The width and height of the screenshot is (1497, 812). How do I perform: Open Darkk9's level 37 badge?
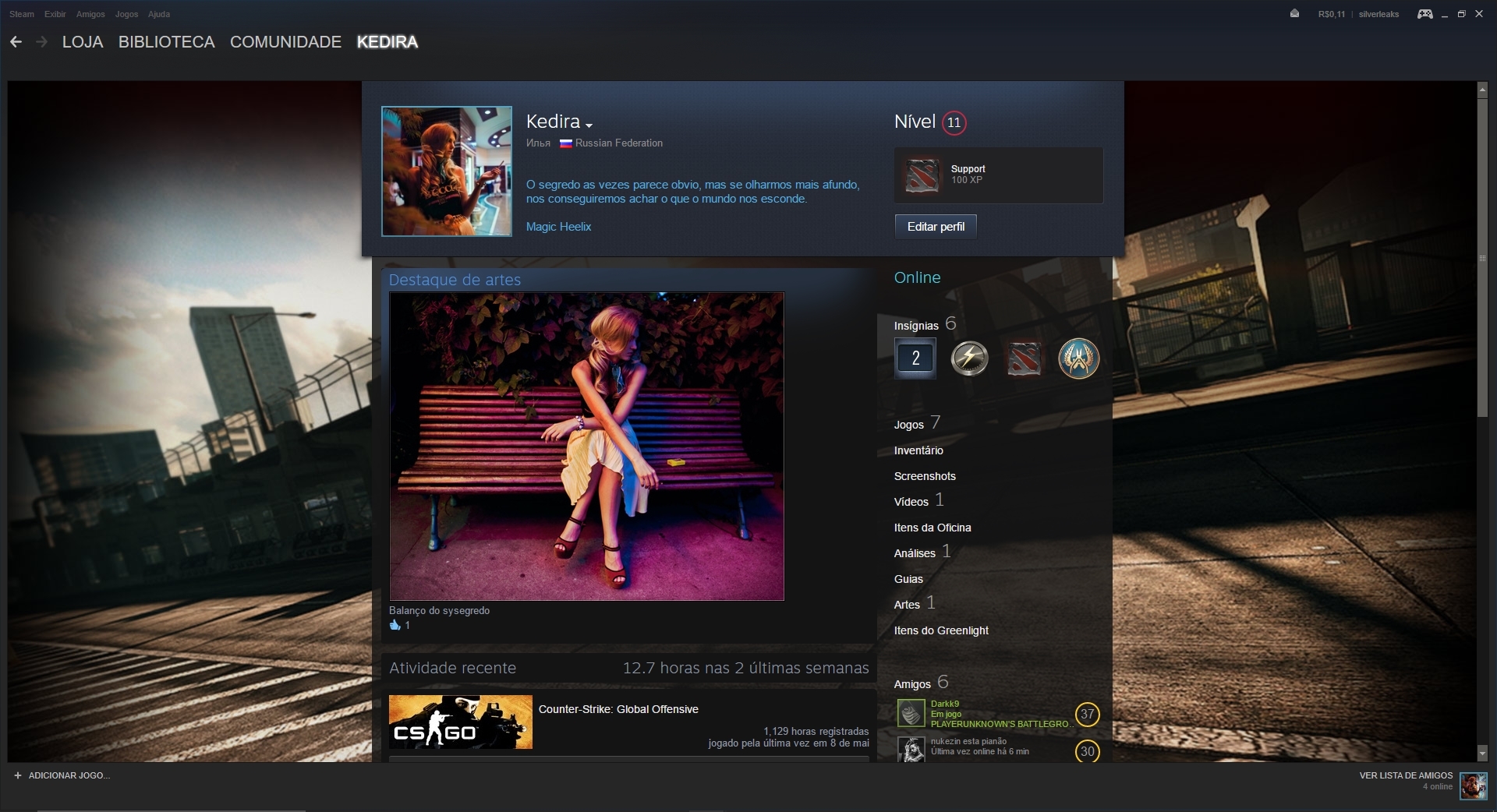(x=1087, y=714)
